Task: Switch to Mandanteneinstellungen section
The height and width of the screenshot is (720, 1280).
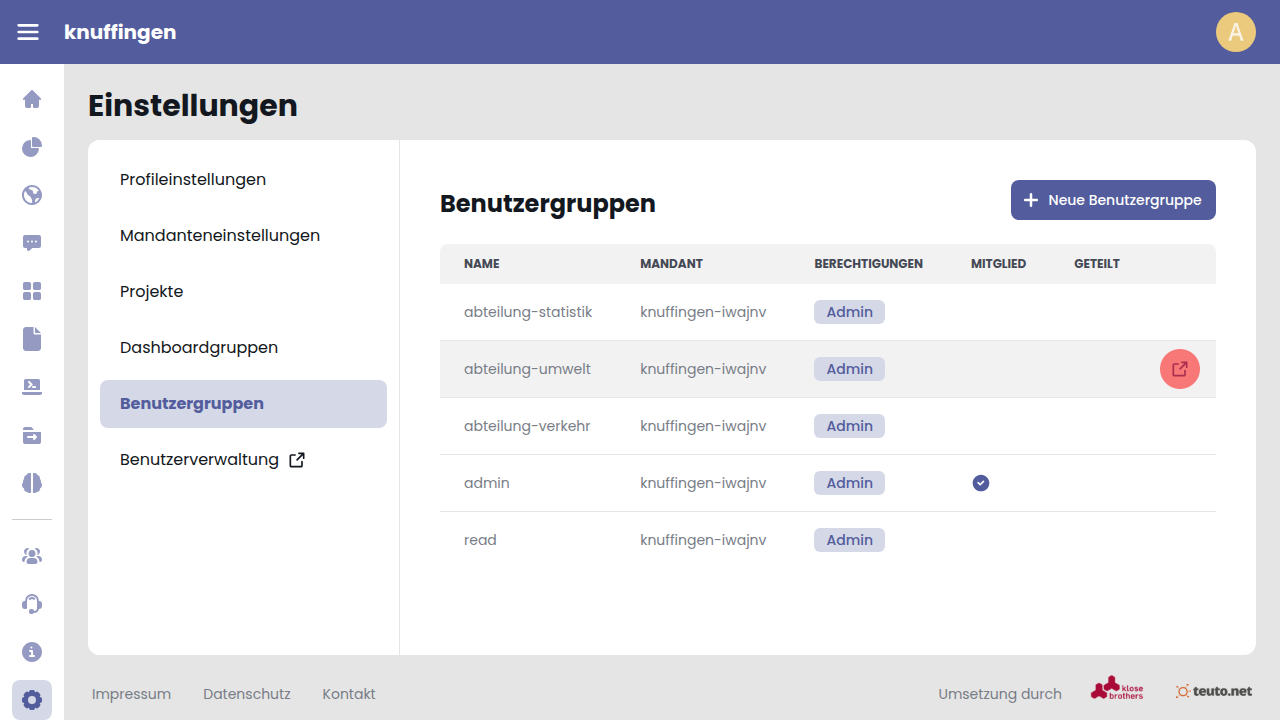Action: [x=220, y=236]
